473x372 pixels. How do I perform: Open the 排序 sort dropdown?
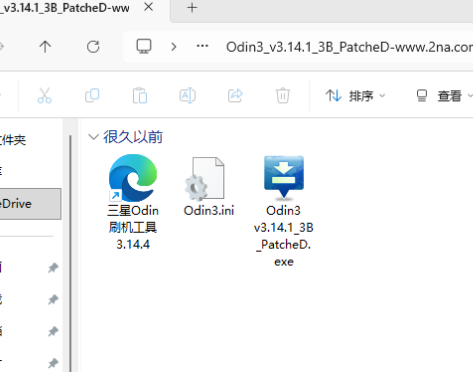click(x=355, y=96)
